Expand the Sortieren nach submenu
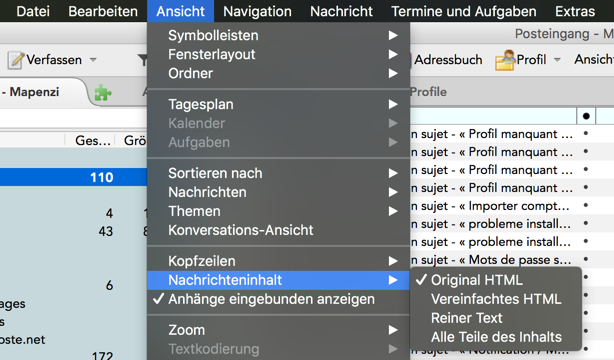The width and height of the screenshot is (614, 360). click(278, 173)
